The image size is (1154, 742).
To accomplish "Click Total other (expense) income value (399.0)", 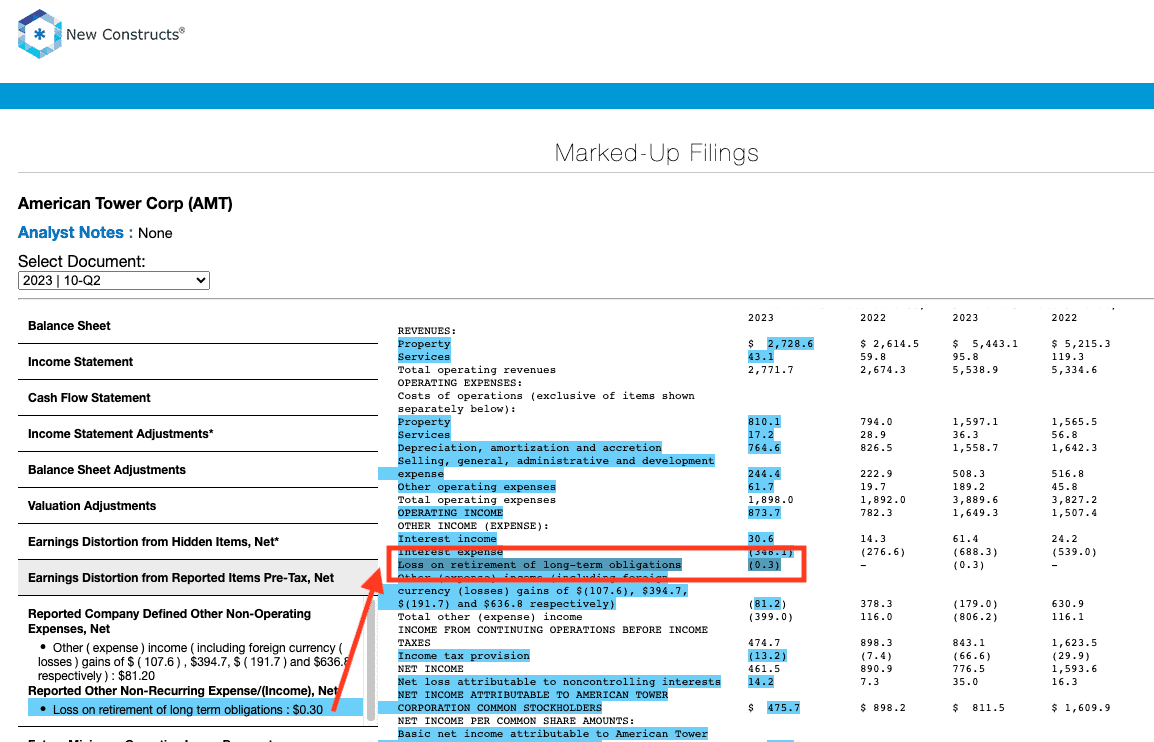I will 771,617.
